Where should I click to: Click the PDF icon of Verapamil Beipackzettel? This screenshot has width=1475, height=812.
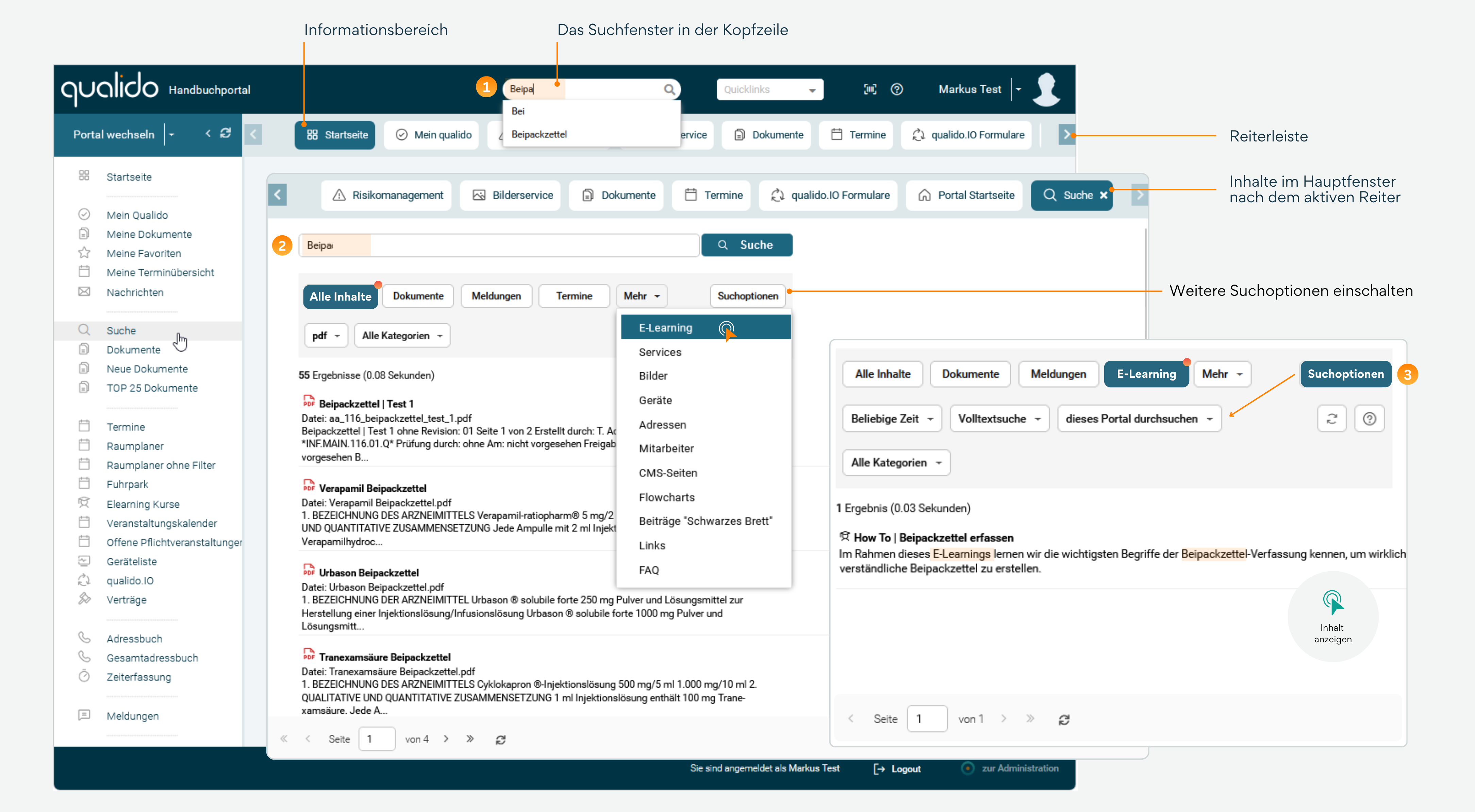pos(309,486)
